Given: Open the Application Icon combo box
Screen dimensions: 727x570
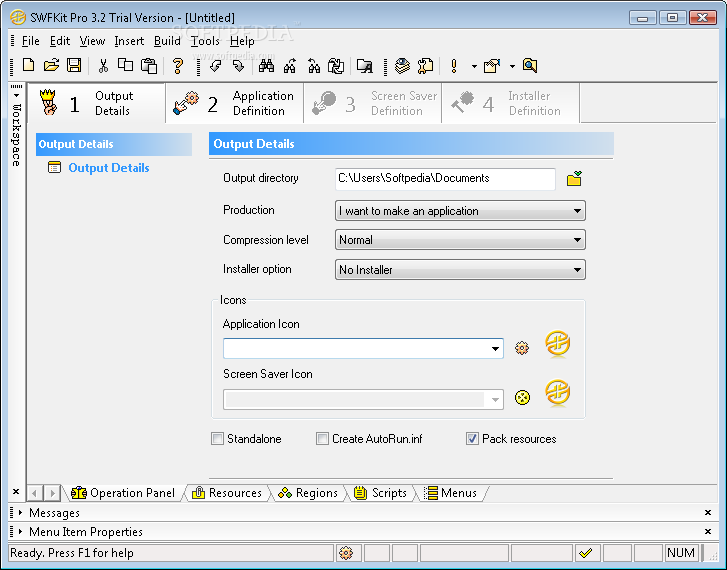Looking at the screenshot, I should pos(363,348).
